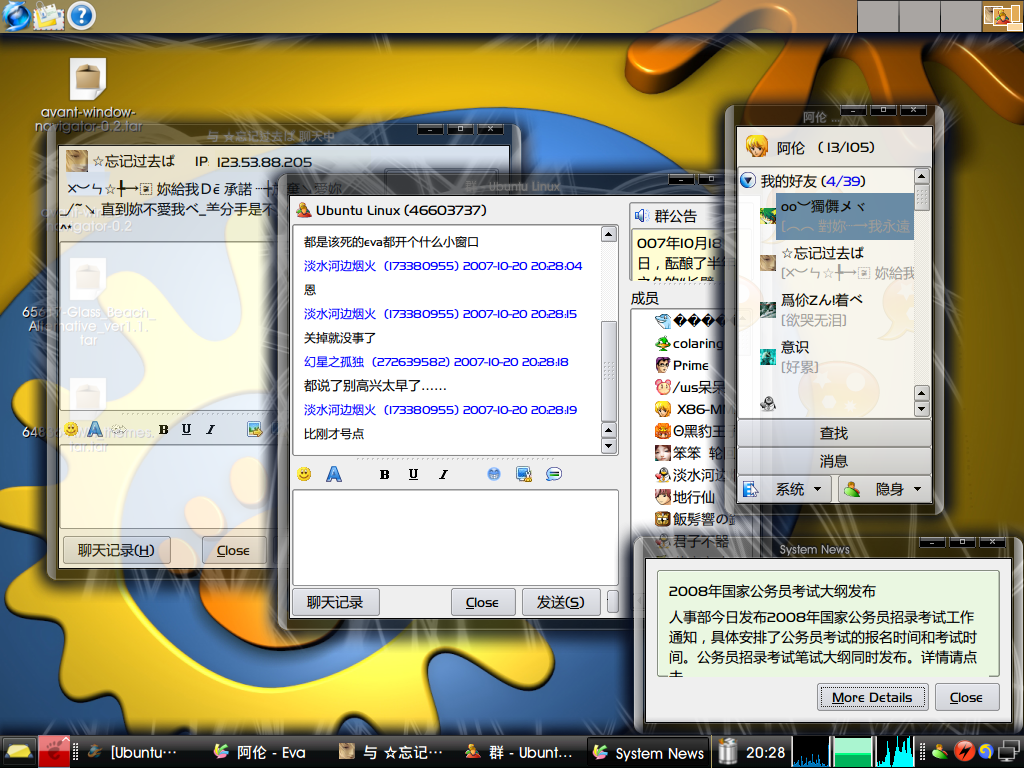
Task: Switch to the 群 - Ubunt… taskbar window
Action: 520,752
